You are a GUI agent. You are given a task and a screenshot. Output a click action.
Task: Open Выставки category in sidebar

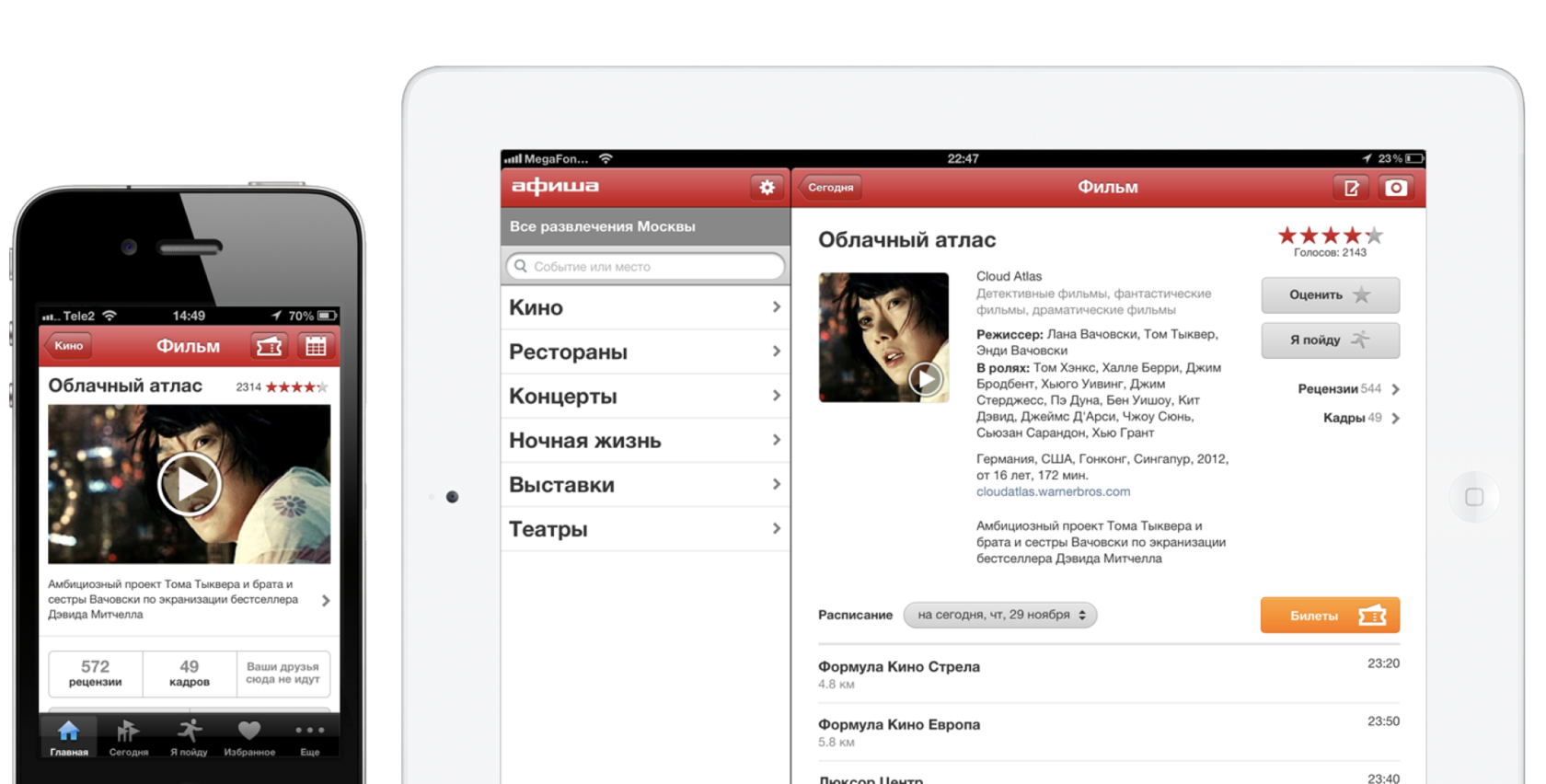pos(645,484)
